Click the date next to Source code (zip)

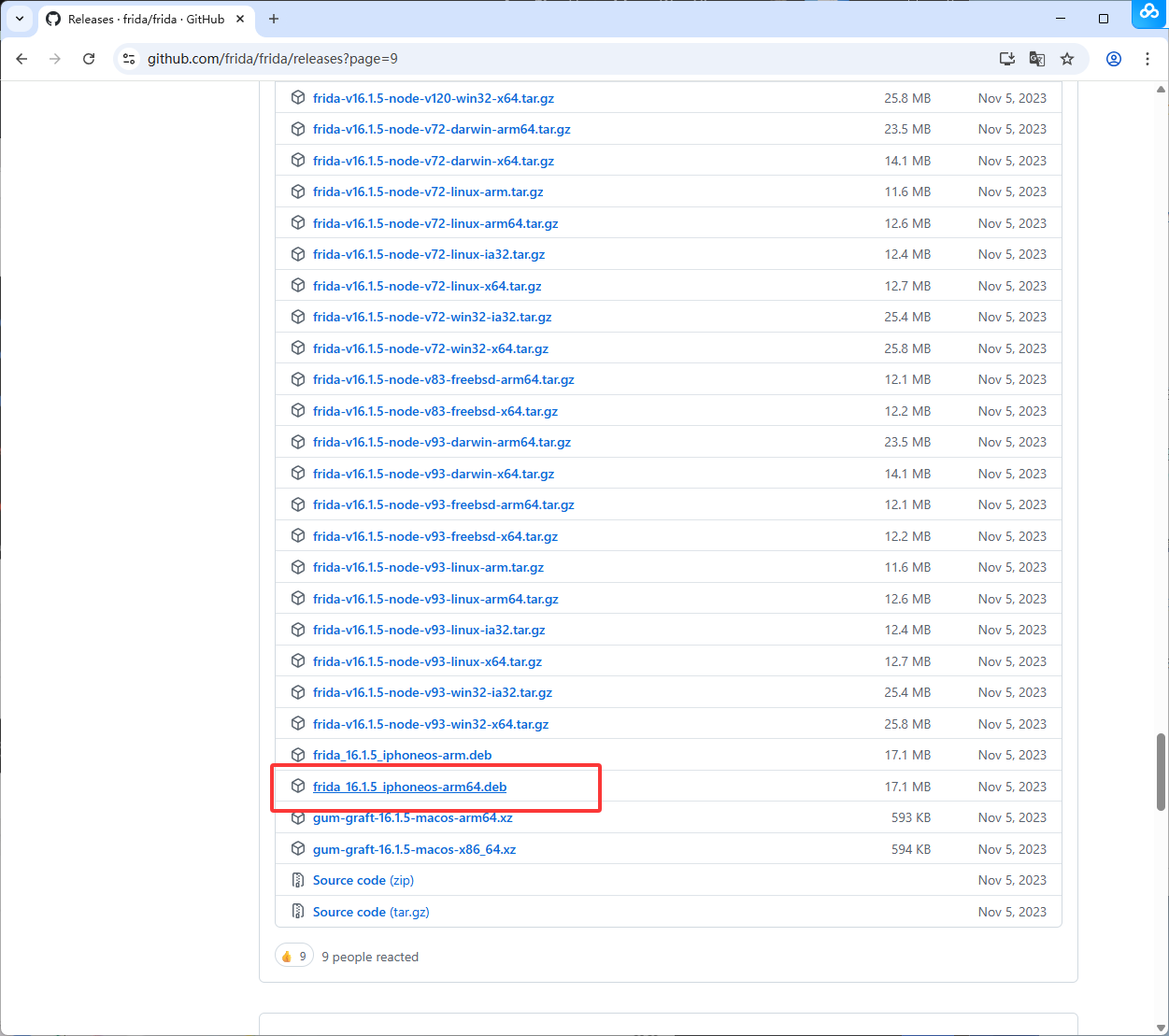point(1012,880)
